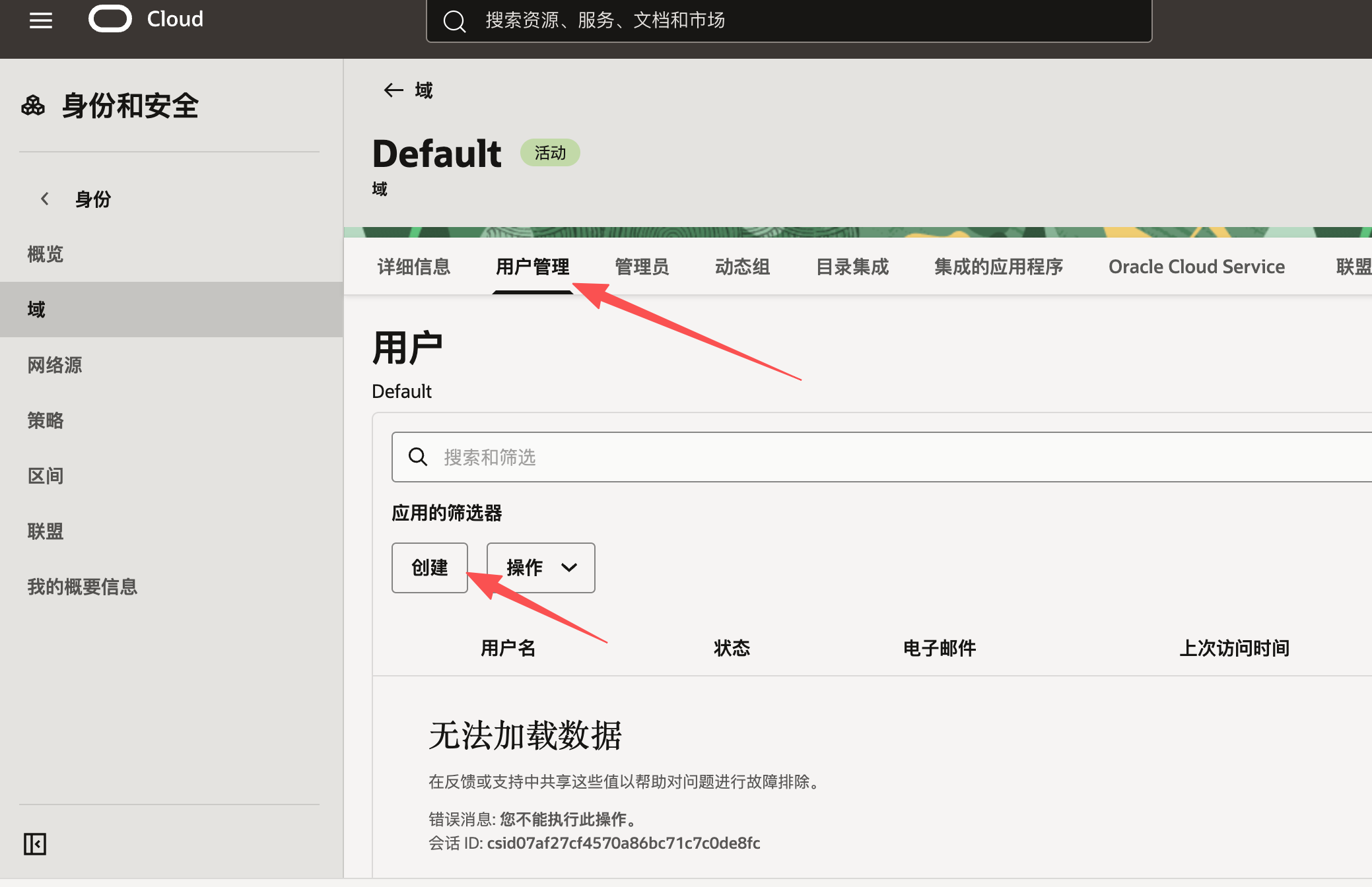The height and width of the screenshot is (887, 1372).
Task: Sort by the 用户名 column header
Action: click(x=508, y=648)
